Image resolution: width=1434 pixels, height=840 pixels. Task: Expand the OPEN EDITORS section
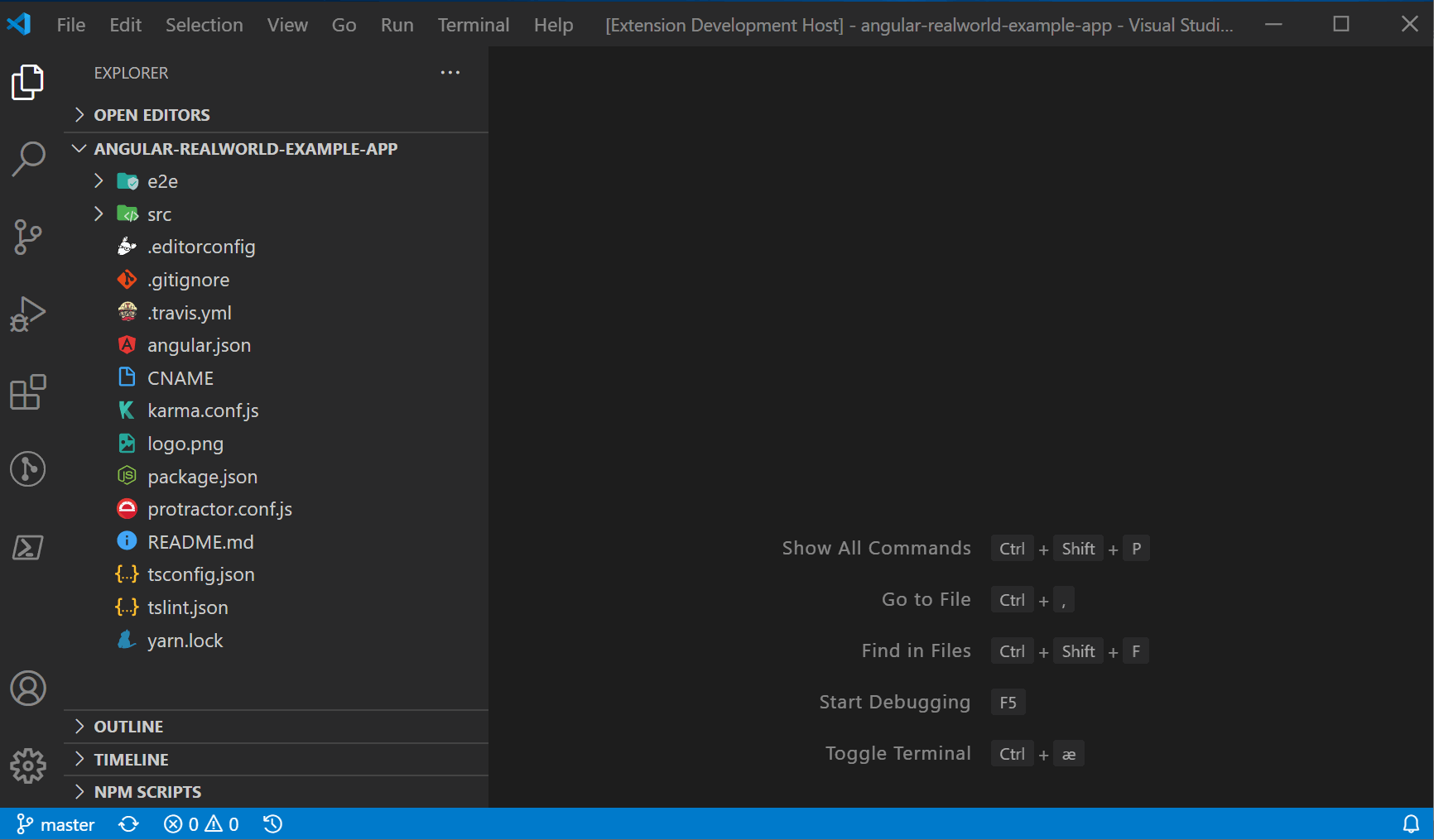coord(276,115)
